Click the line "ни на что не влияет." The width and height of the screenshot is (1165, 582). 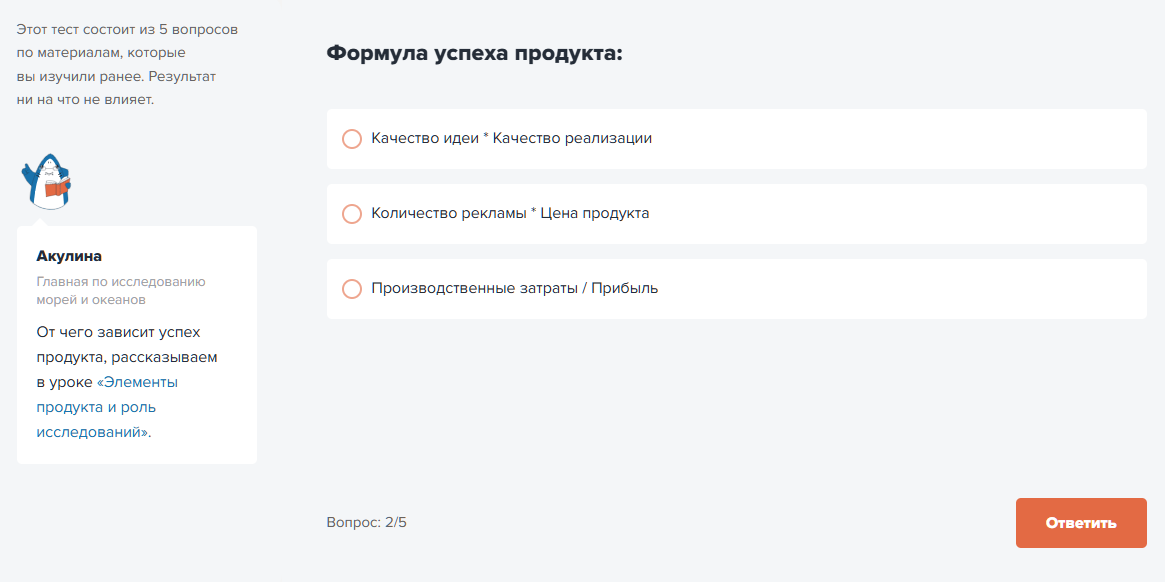pyautogui.click(x=85, y=100)
